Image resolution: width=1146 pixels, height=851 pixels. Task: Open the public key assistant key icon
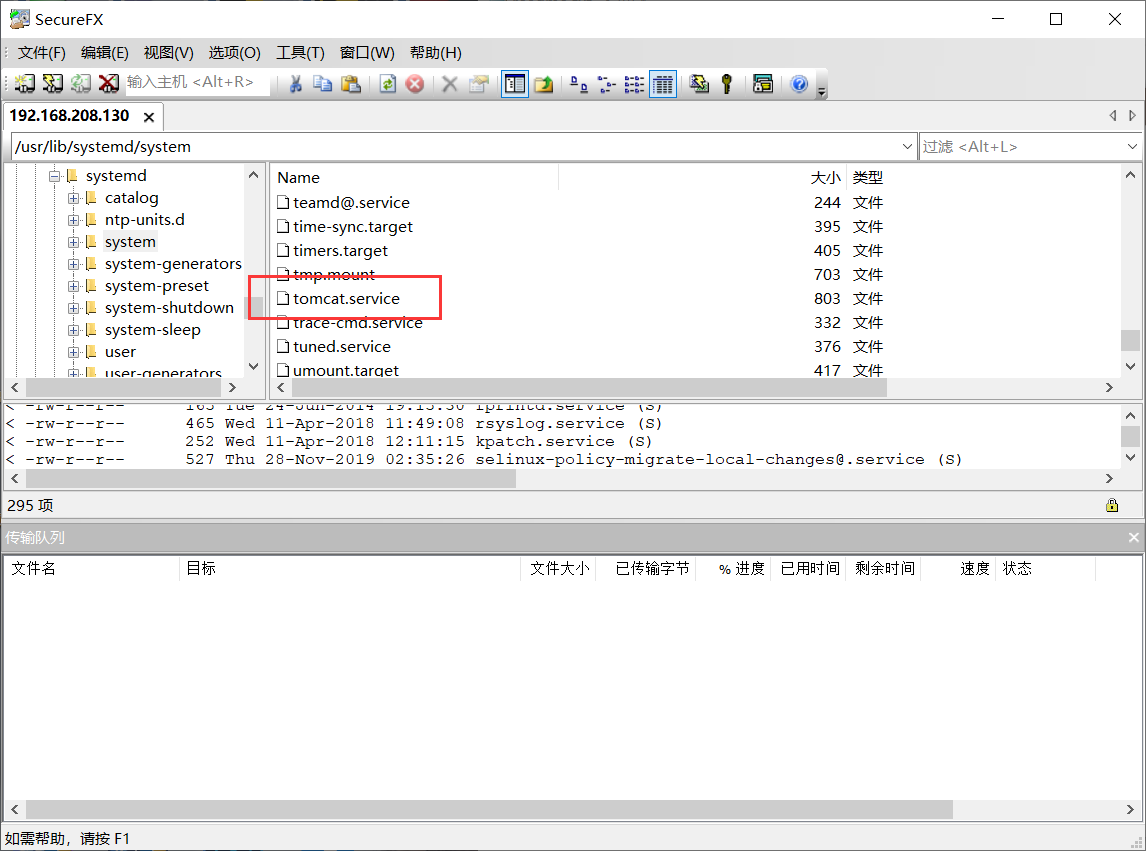[x=726, y=84]
